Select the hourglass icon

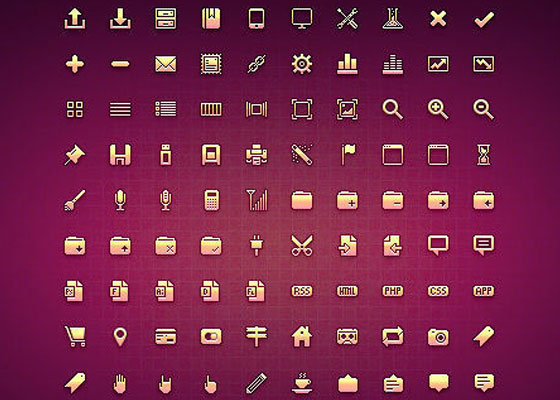click(484, 155)
